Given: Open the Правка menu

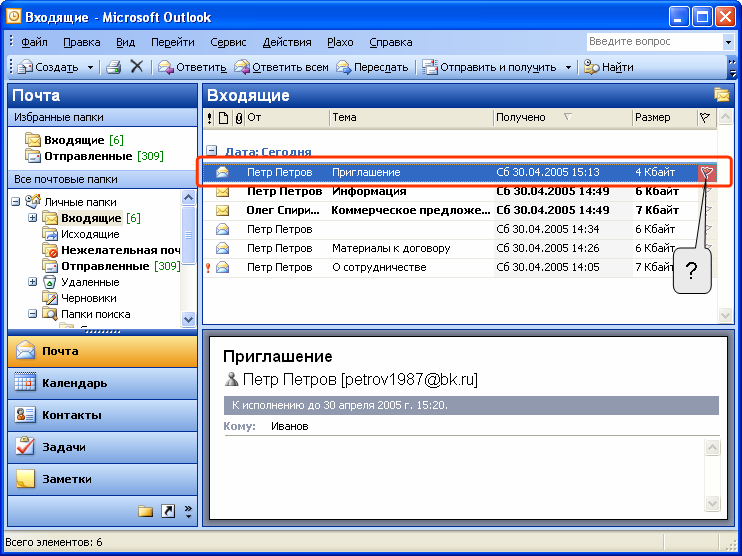Looking at the screenshot, I should [x=82, y=42].
